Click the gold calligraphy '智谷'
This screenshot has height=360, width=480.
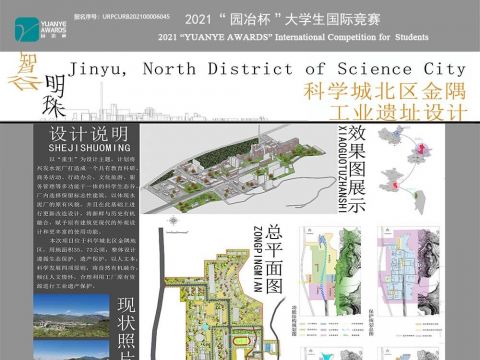25,71
